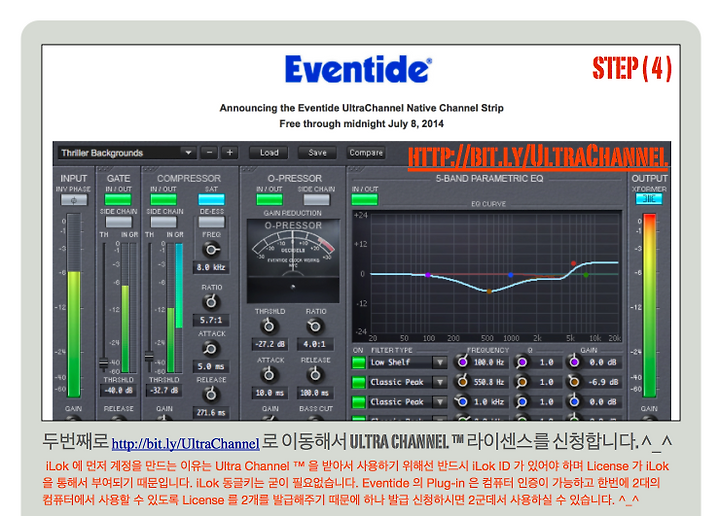This screenshot has width=720, height=516.
Task: Toggle the COMPRESSOR SIDE CHAIN switch
Action: pos(163,222)
